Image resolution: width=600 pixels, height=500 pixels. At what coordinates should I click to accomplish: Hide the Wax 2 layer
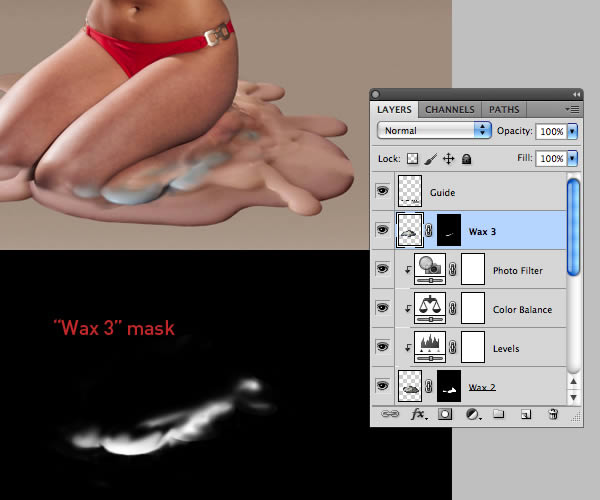coord(382,385)
